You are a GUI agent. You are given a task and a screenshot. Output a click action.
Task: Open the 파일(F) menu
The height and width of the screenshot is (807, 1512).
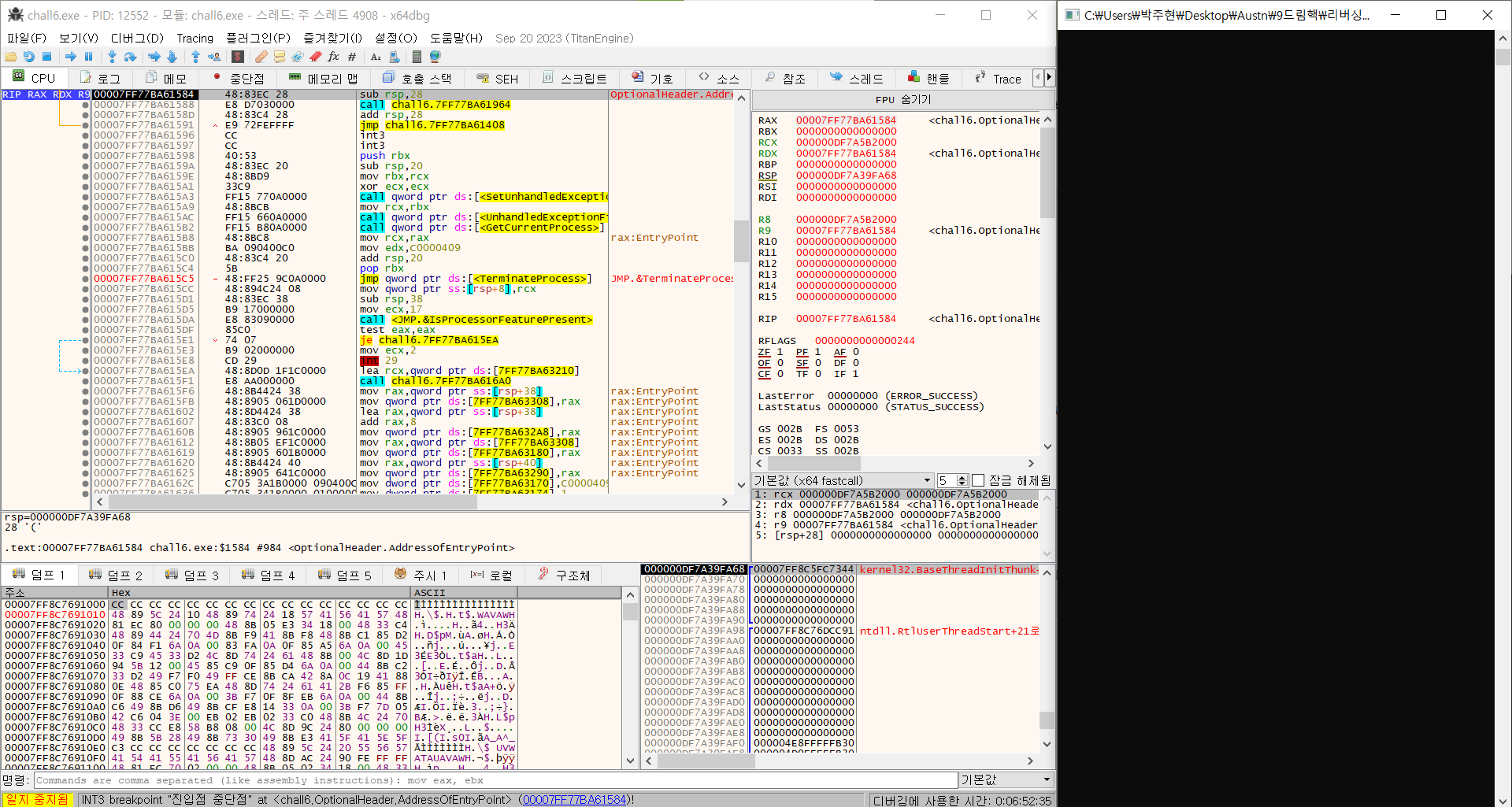pyautogui.click(x=27, y=38)
